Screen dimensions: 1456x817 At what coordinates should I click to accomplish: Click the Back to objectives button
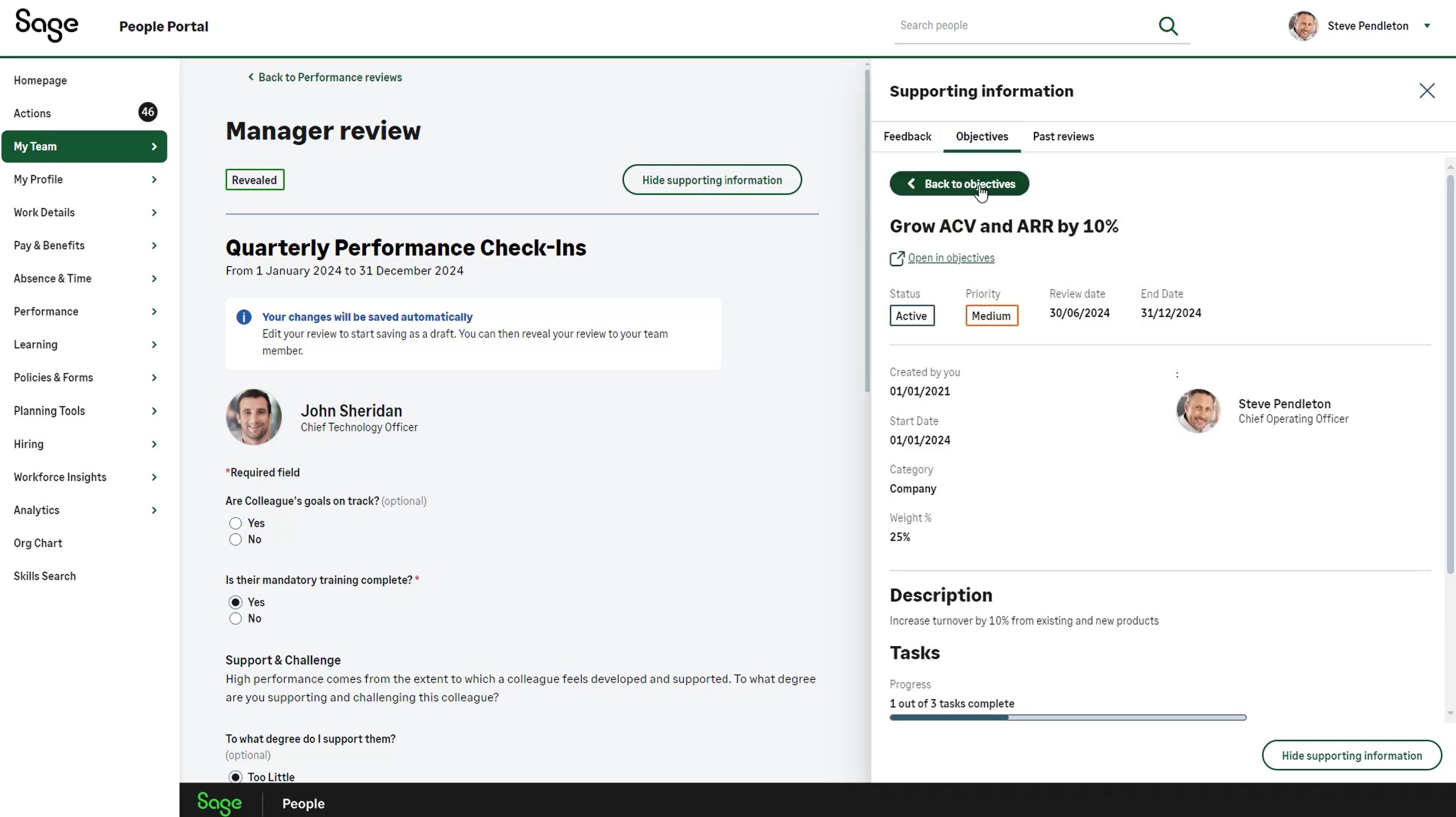pos(959,184)
